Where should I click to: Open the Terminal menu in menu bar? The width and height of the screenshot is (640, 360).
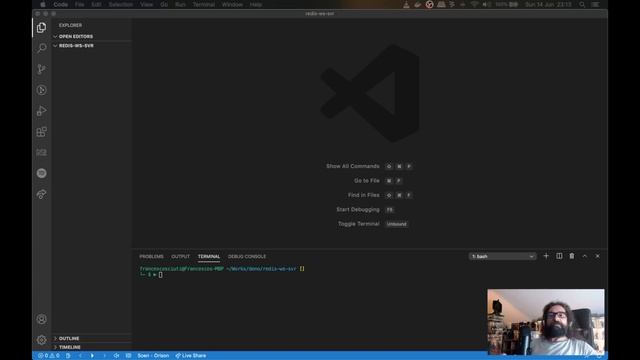pos(204,4)
